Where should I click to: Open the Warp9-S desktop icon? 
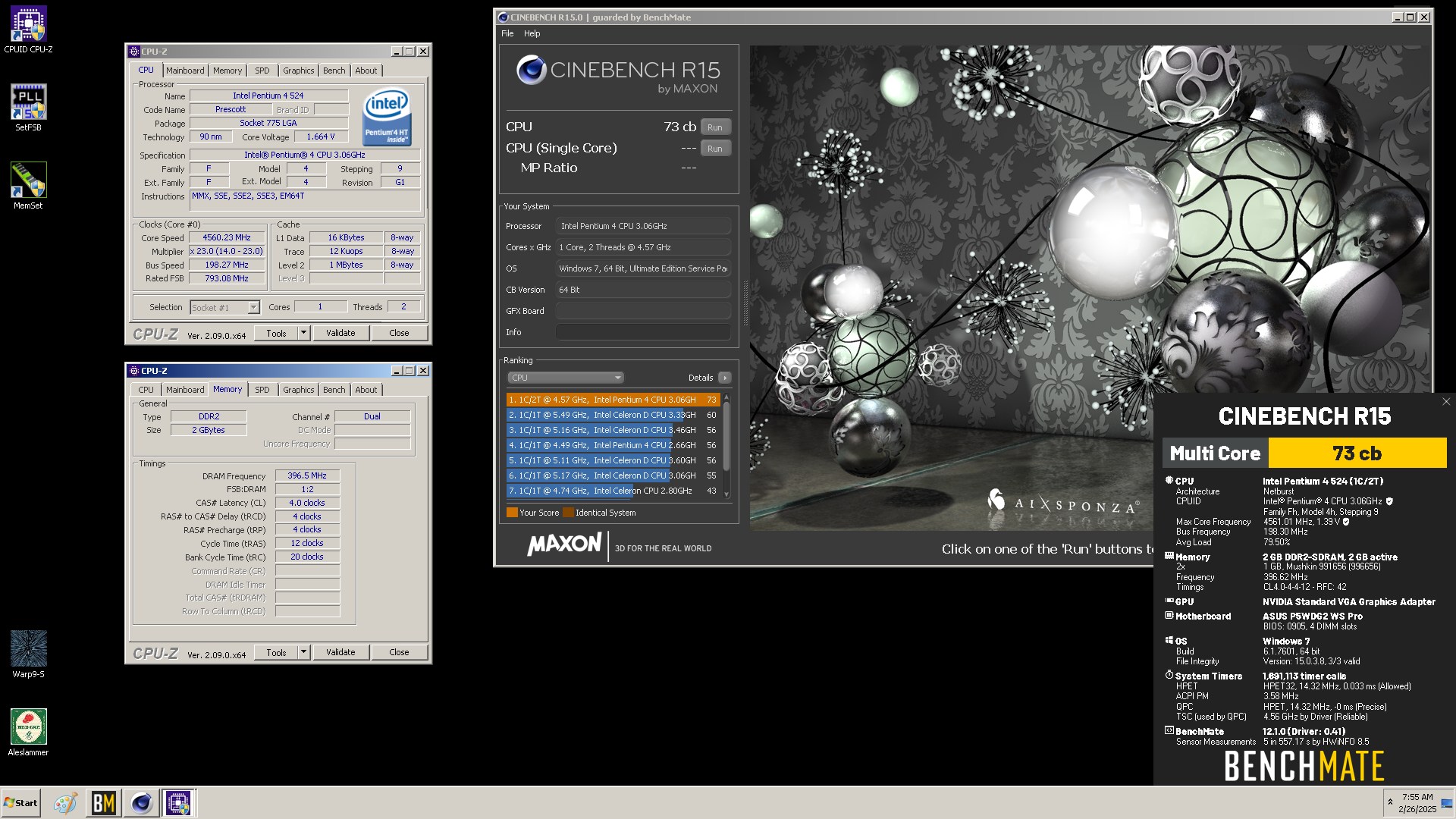tap(28, 654)
